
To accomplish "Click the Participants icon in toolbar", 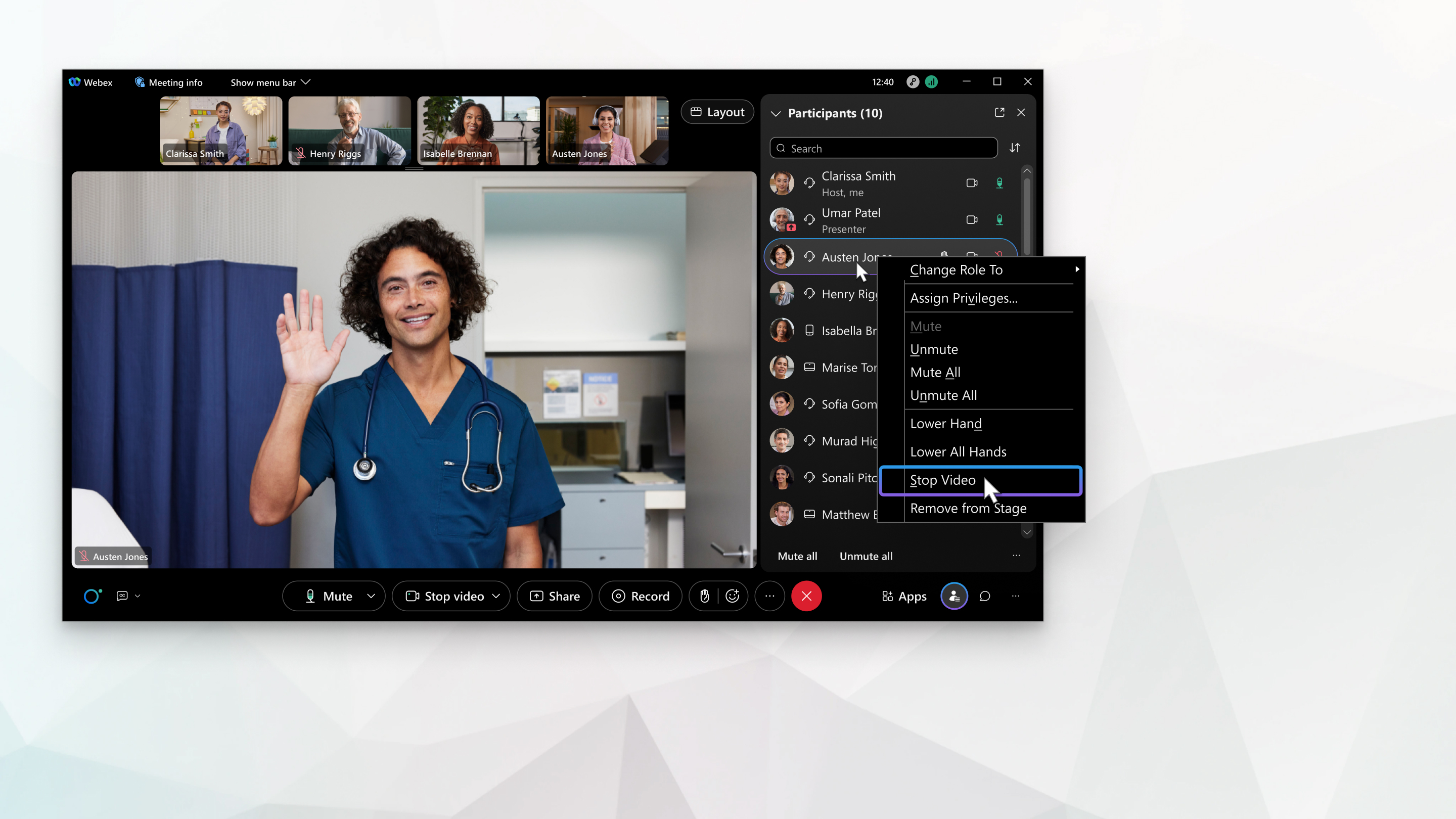I will (954, 596).
